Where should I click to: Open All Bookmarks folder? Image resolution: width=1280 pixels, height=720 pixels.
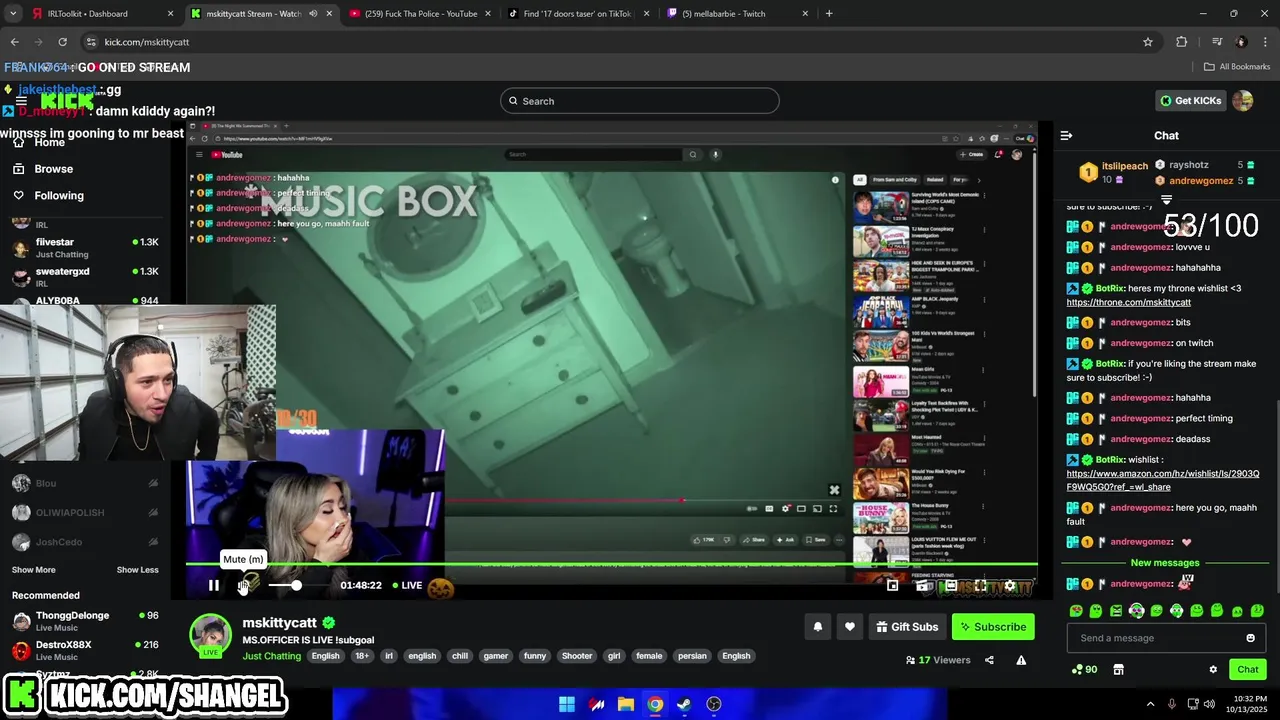click(1237, 67)
